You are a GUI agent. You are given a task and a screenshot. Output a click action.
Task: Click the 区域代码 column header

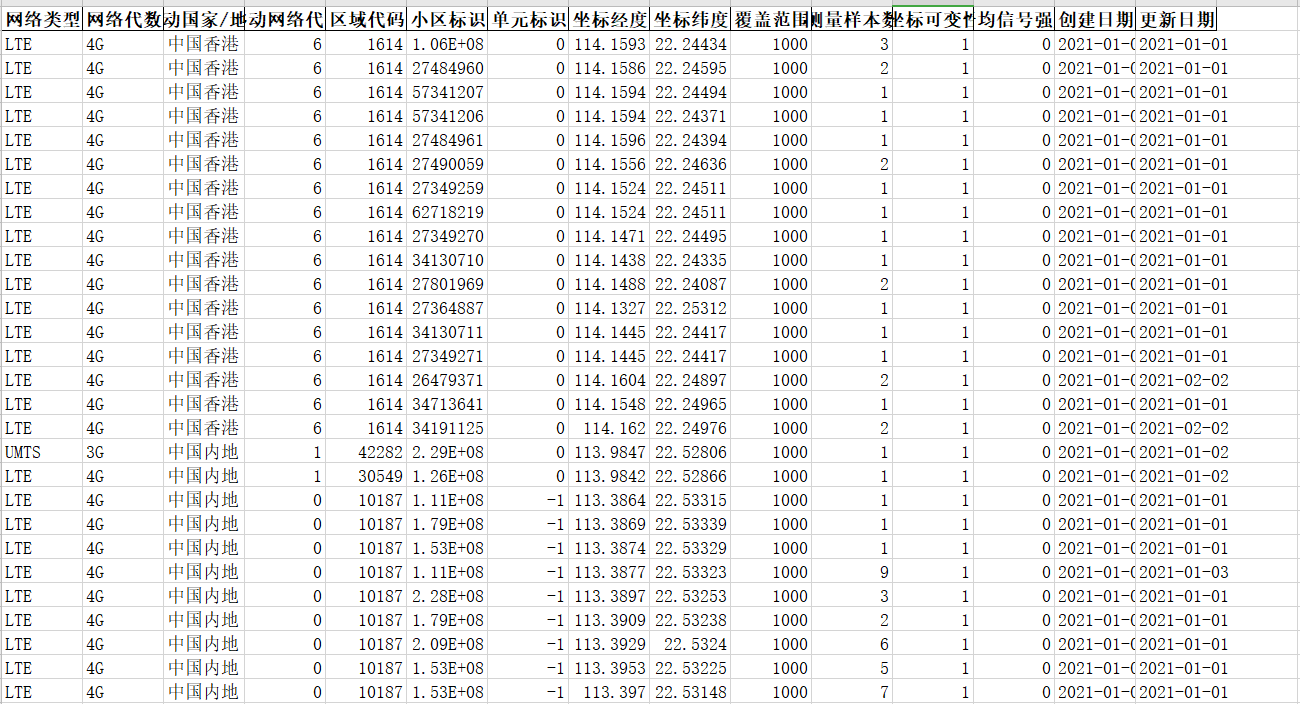click(366, 19)
